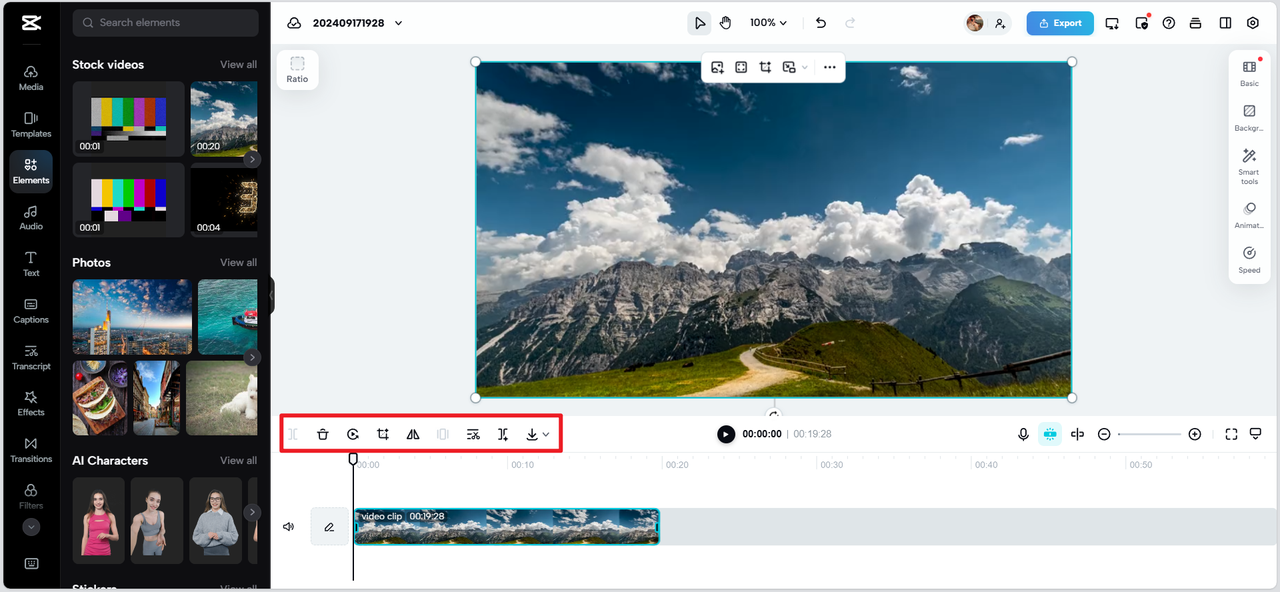Screen dimensions: 1280x592
Task: Invite collaborators with add-person icon
Action: click(x=1000, y=23)
